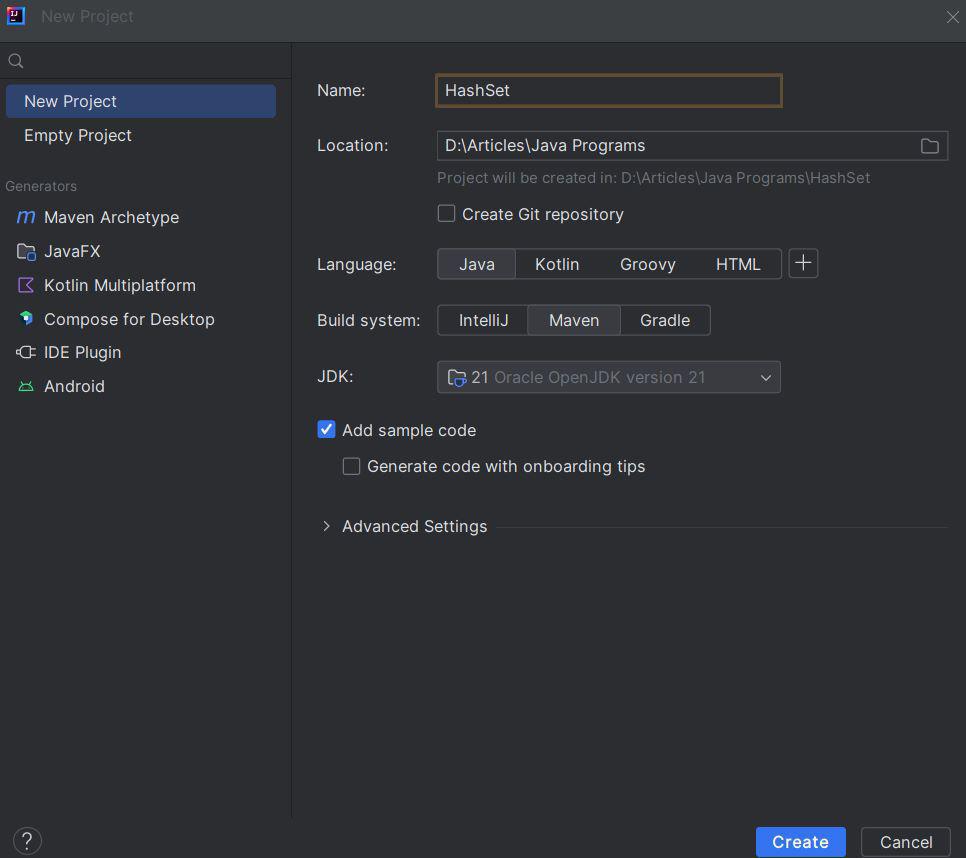
Task: Select Empty Project in sidebar
Action: [78, 135]
